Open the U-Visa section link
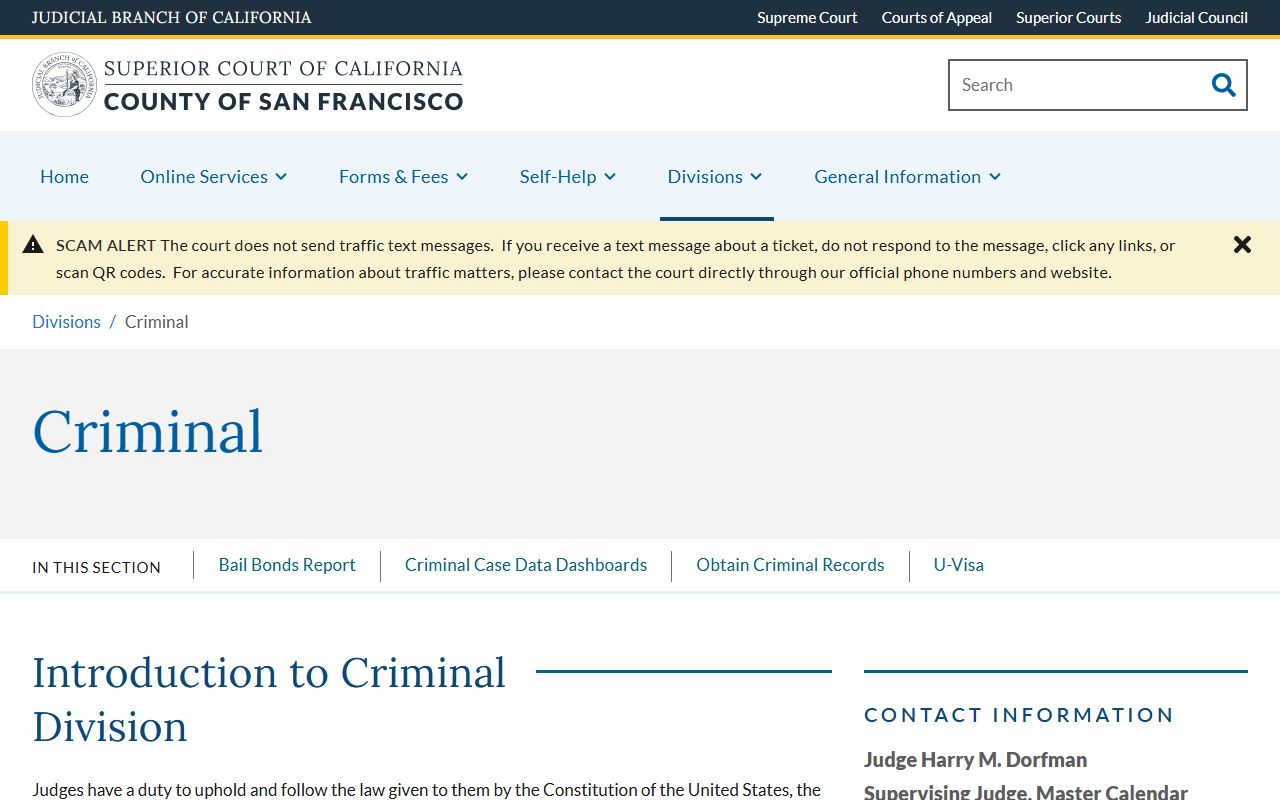 pos(958,565)
